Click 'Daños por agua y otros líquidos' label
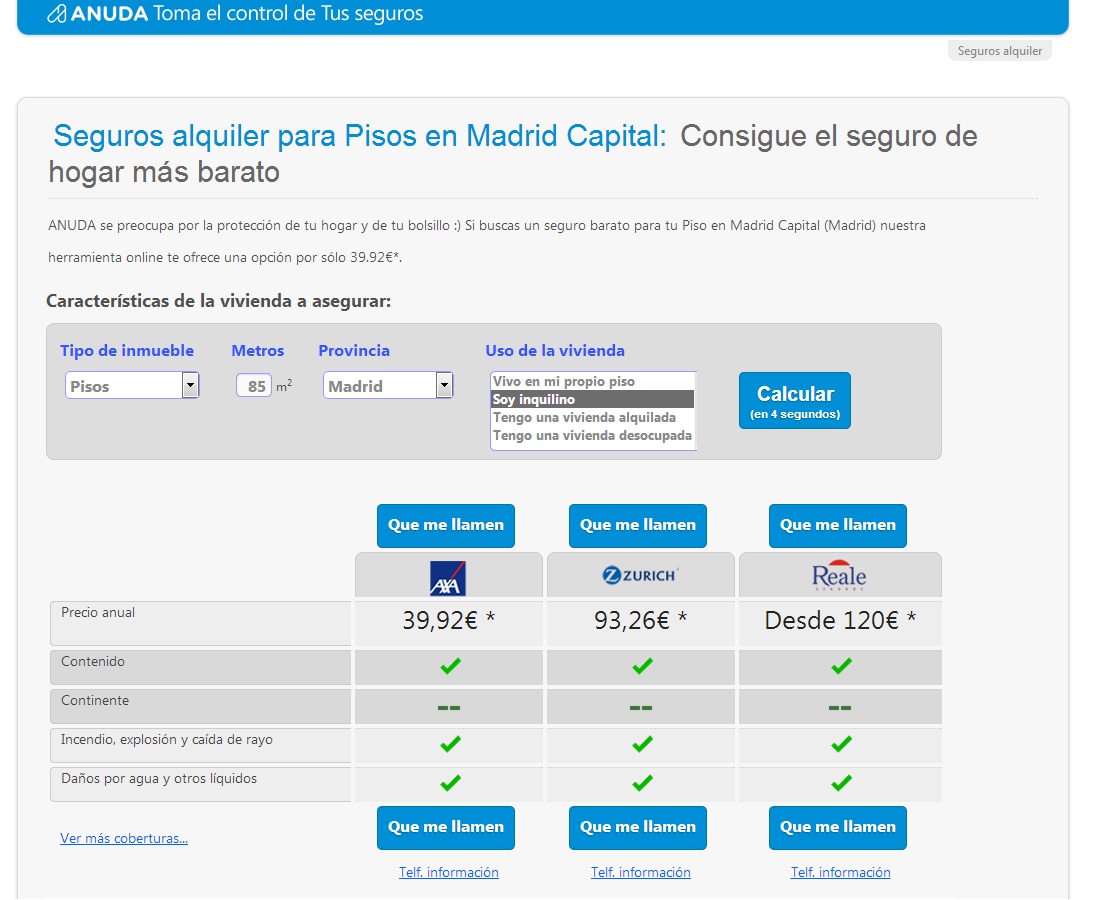The height and width of the screenshot is (900, 1104). pyautogui.click(x=159, y=779)
